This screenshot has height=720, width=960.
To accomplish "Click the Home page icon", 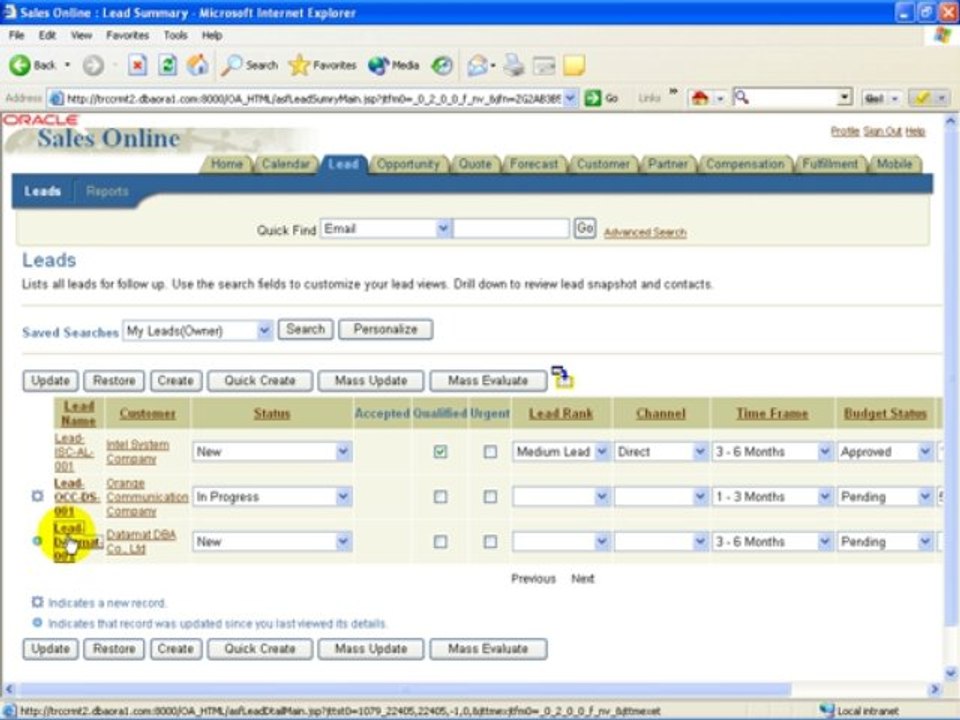I will [x=197, y=65].
